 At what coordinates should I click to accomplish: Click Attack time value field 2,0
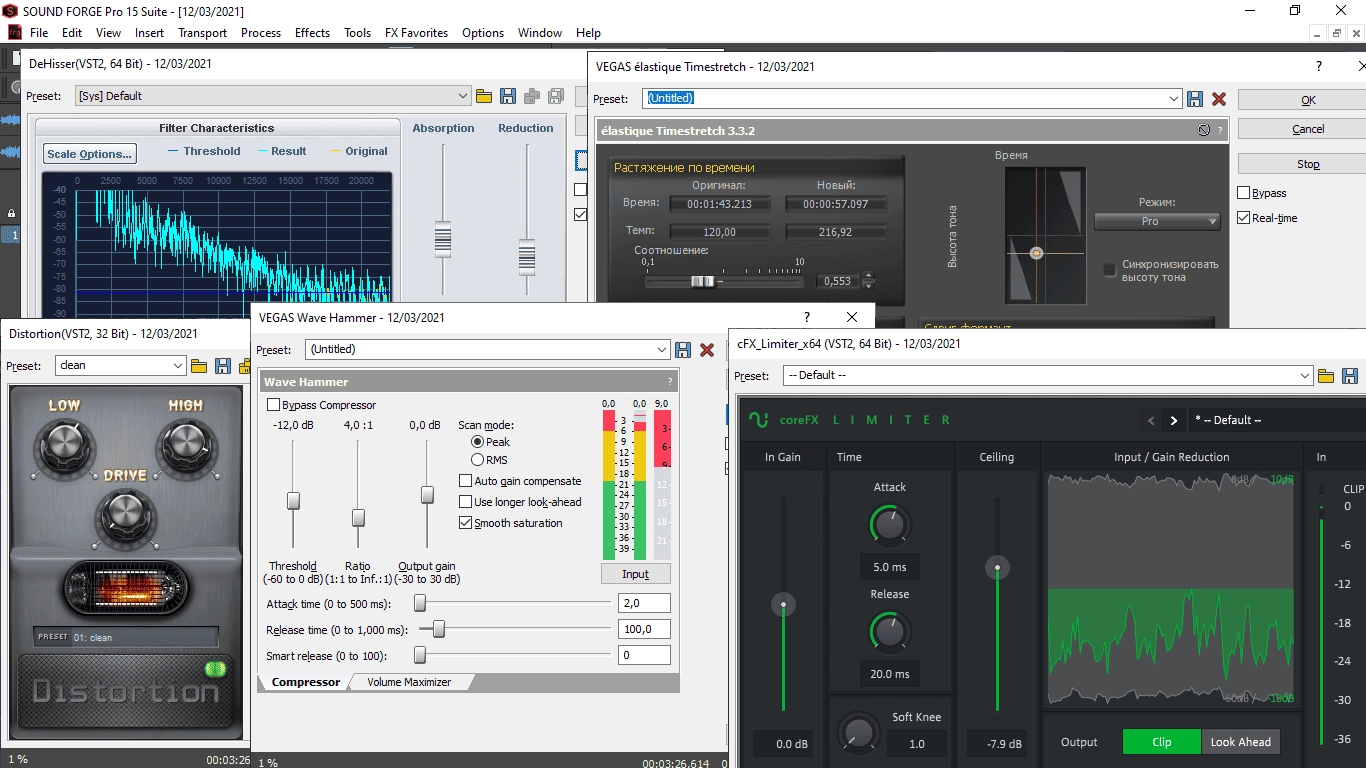click(x=644, y=604)
